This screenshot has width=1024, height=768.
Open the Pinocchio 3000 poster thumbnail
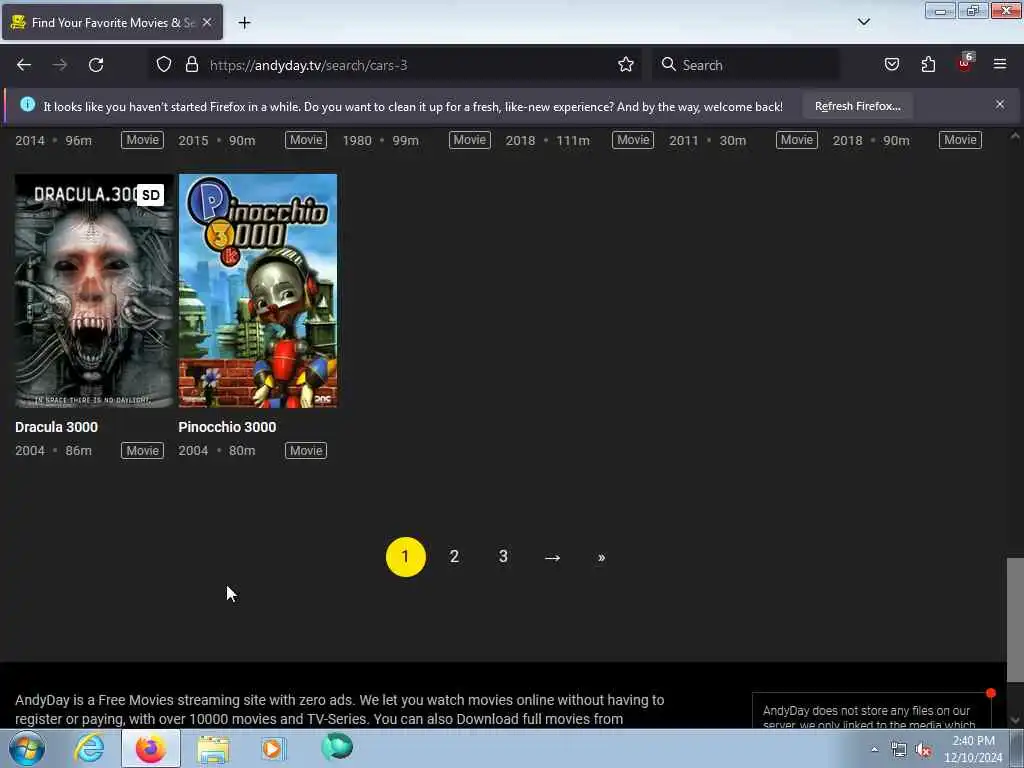[x=258, y=291]
